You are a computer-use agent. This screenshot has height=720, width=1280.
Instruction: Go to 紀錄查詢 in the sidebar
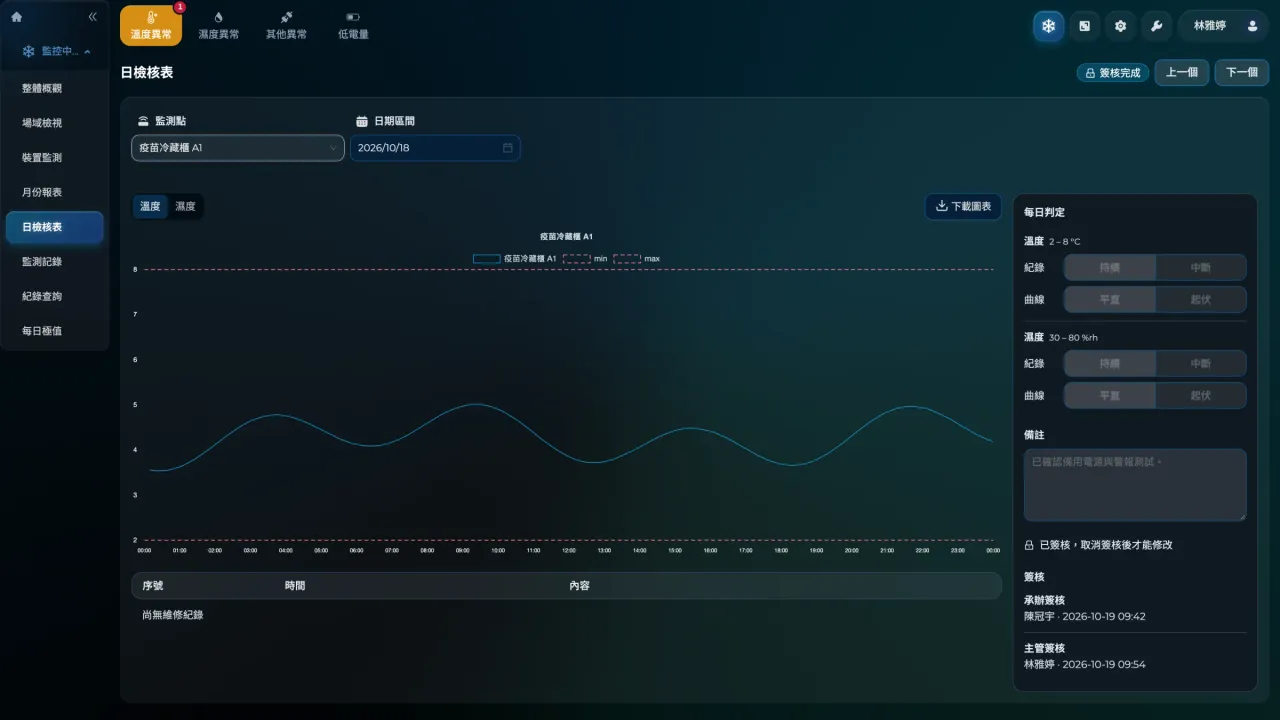click(55, 296)
